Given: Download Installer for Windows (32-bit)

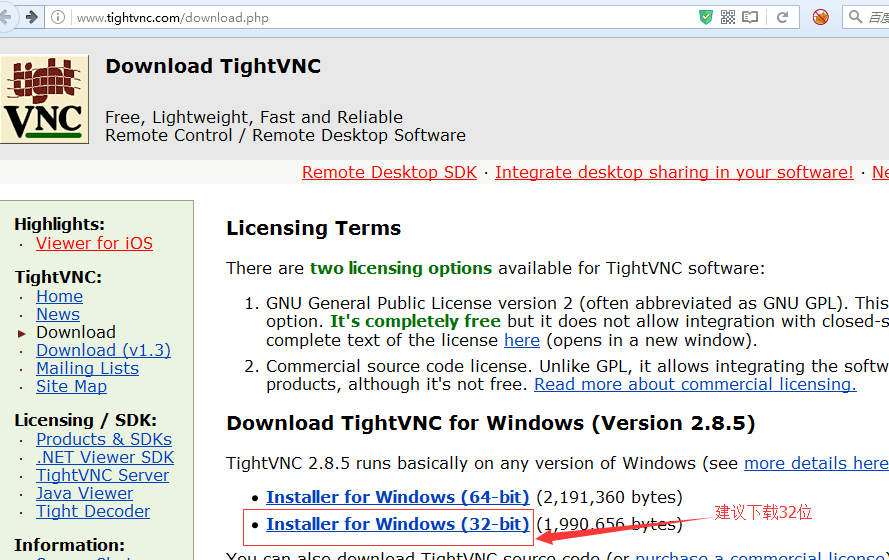Looking at the screenshot, I should 397,524.
